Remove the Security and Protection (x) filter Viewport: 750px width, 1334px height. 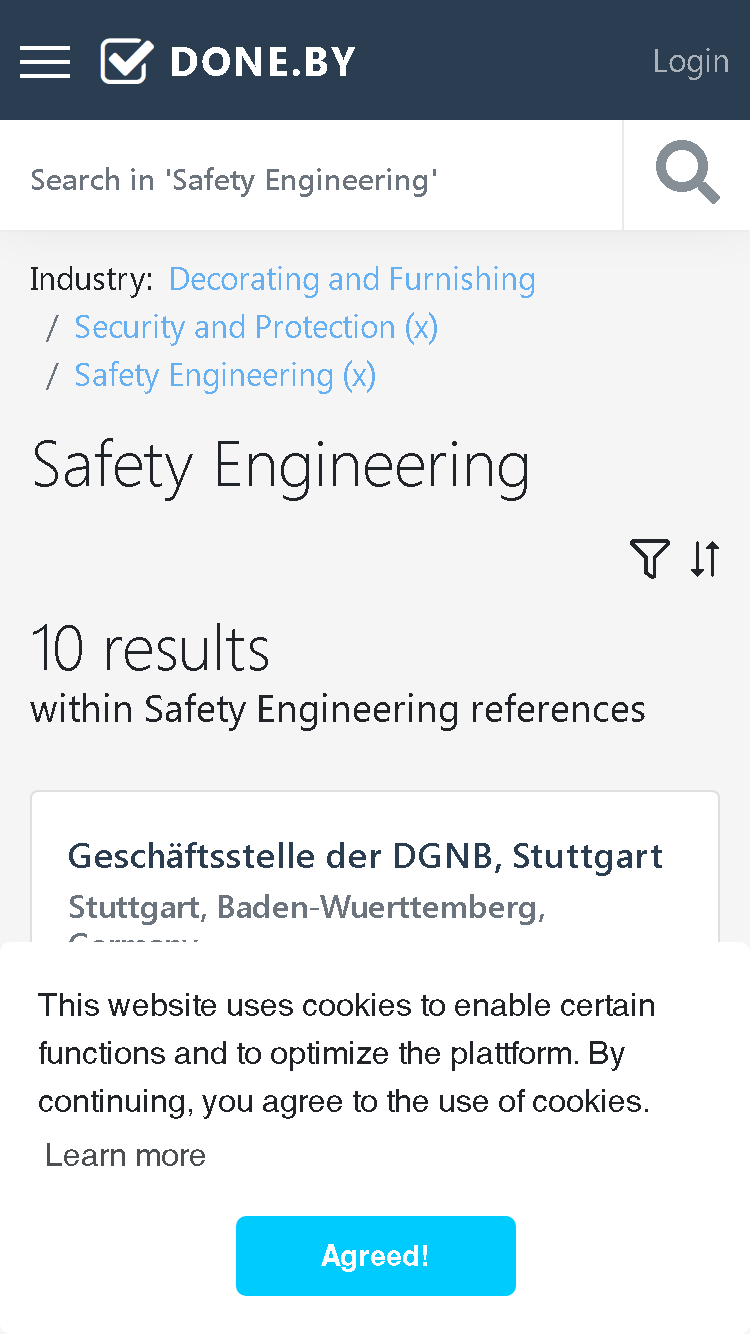click(x=256, y=327)
